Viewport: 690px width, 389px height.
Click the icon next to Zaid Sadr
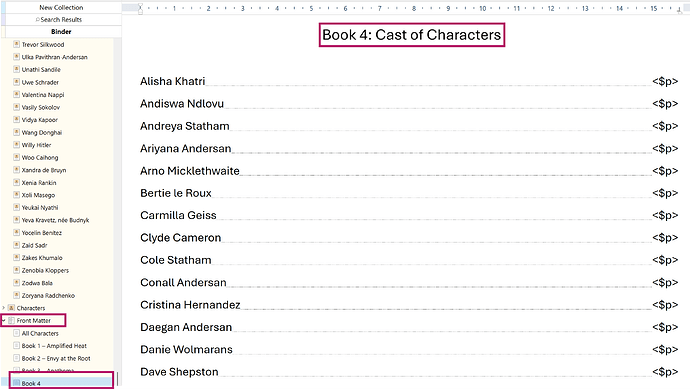tap(16, 245)
